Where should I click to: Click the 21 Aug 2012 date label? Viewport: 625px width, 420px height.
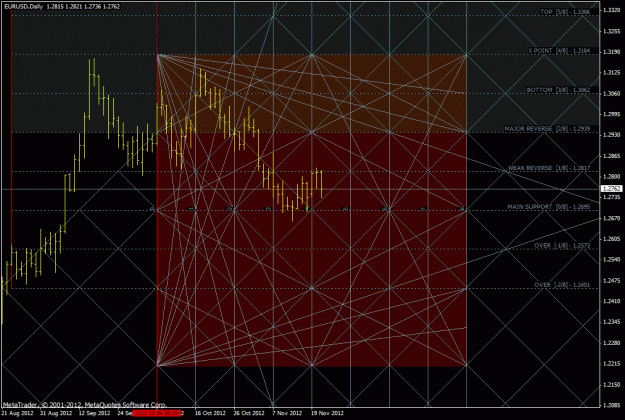18,413
